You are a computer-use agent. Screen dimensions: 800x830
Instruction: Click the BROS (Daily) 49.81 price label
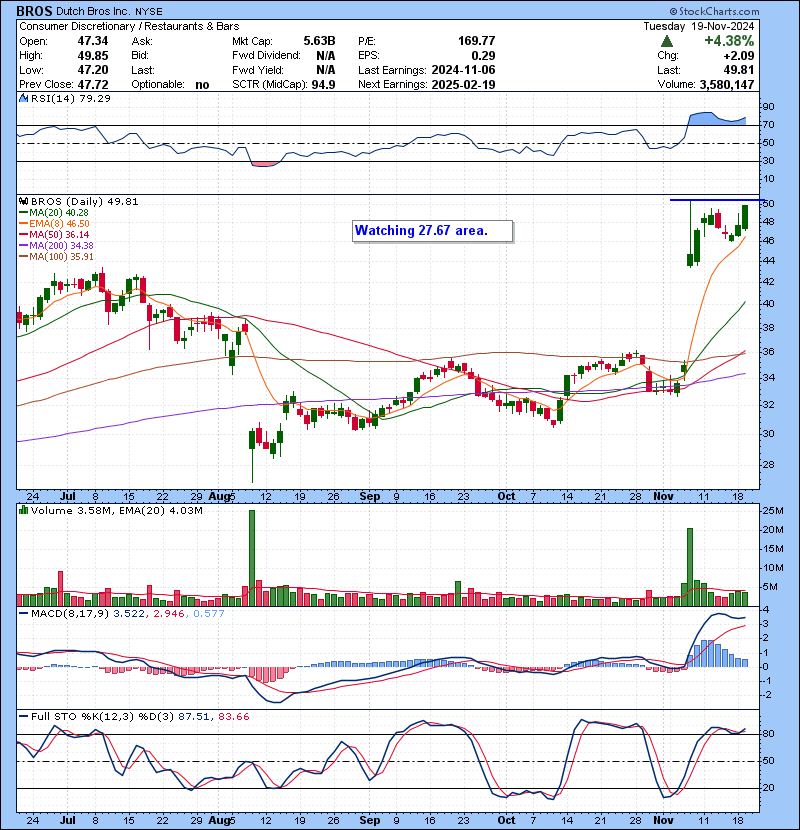[84, 201]
